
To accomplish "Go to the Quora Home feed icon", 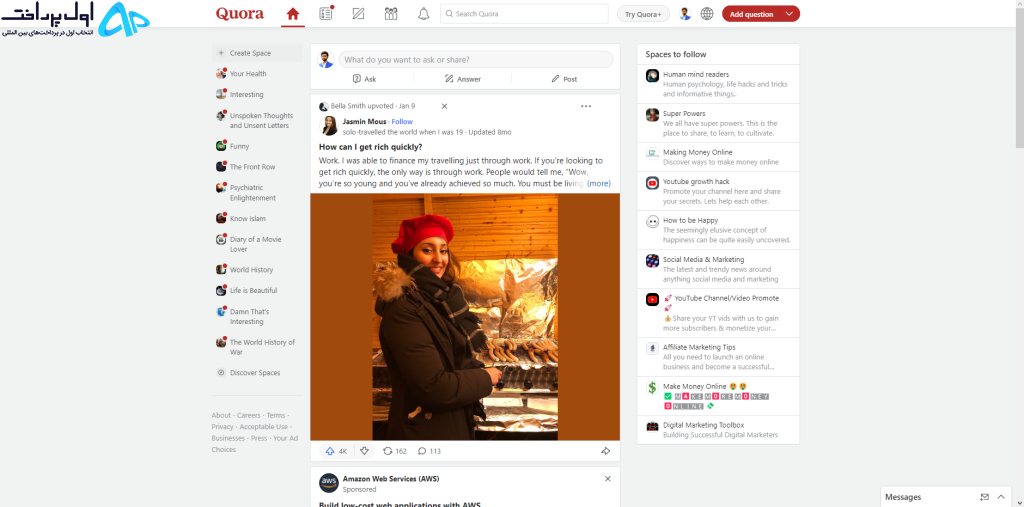I will pos(293,14).
